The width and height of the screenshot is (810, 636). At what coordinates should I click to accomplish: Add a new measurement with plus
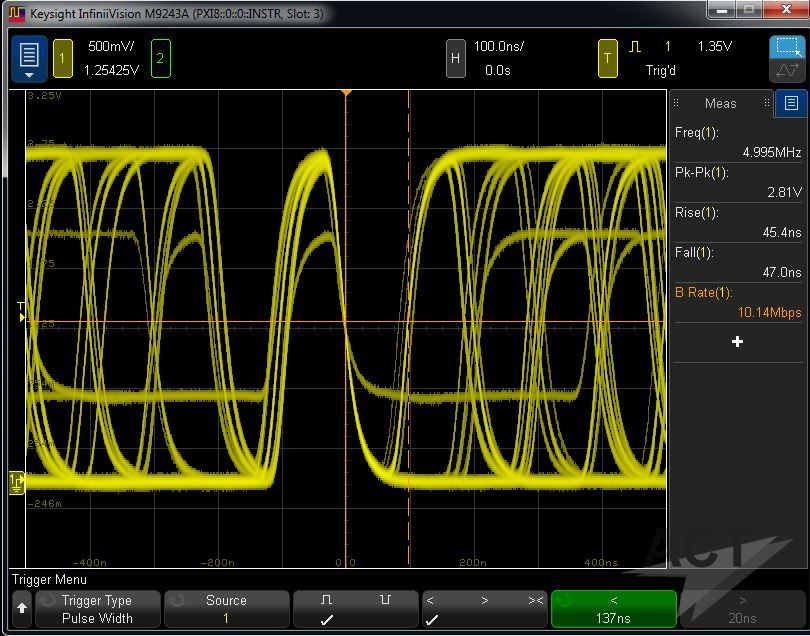pos(738,342)
